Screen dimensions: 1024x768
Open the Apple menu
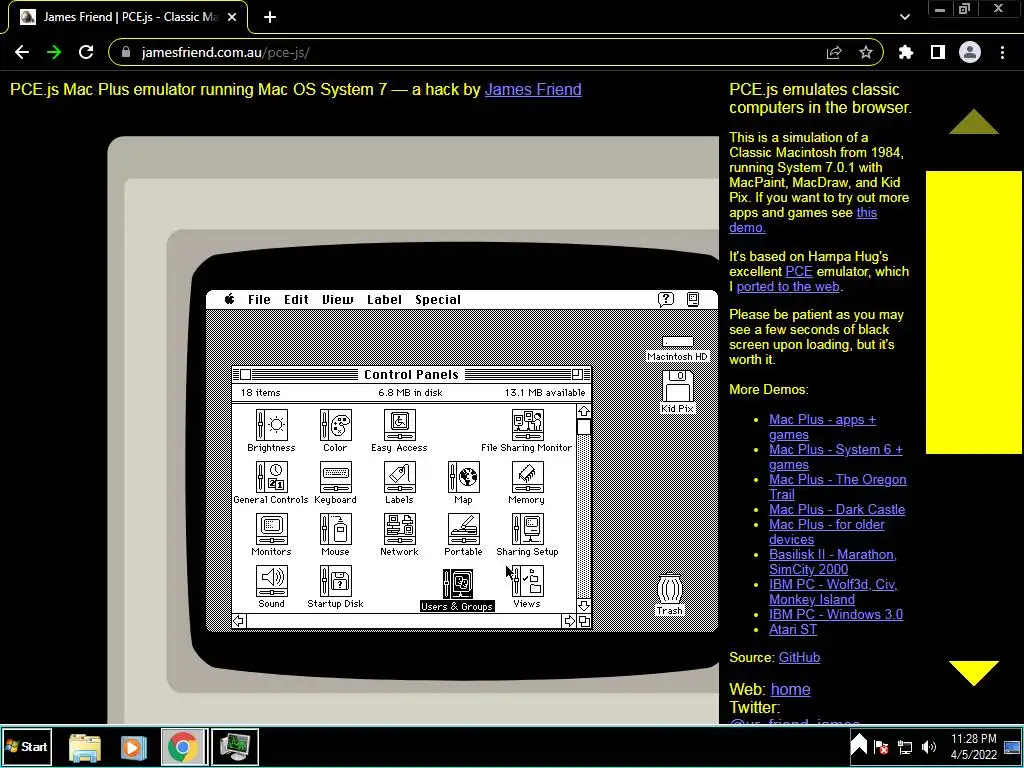tap(229, 299)
